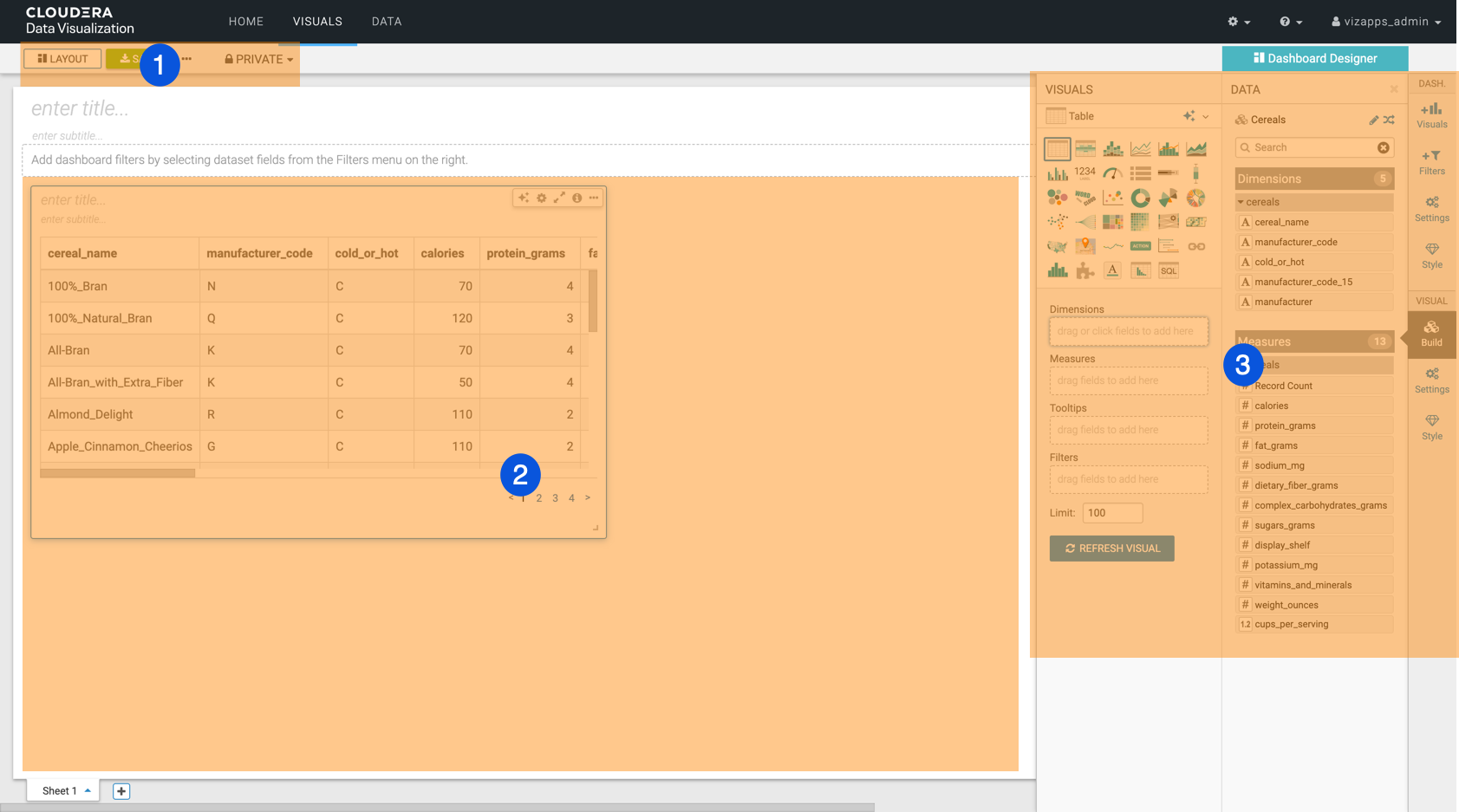Open the vizapps_admin user menu

point(1386,22)
